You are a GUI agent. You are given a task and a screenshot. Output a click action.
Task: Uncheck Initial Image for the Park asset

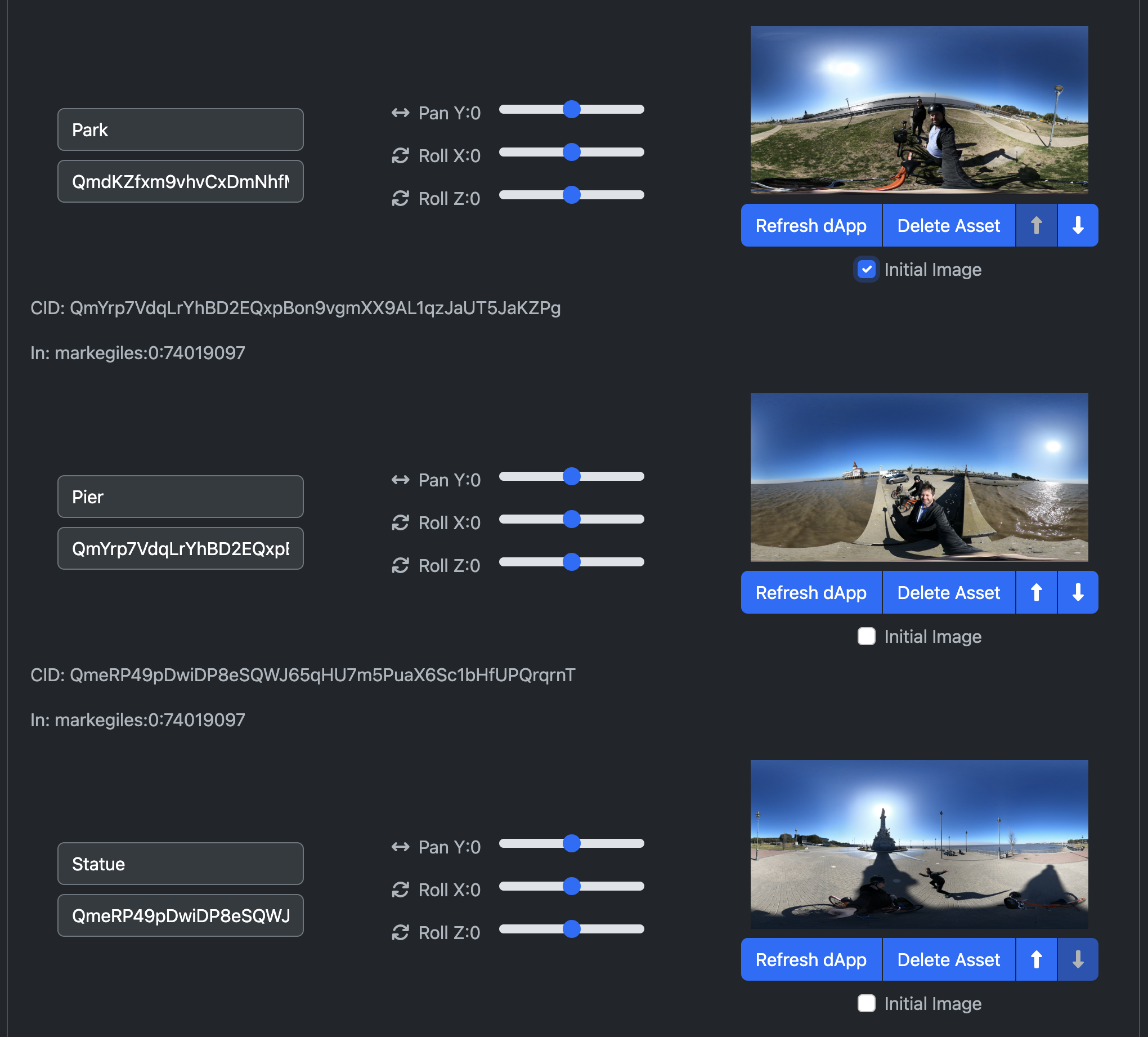coord(866,270)
